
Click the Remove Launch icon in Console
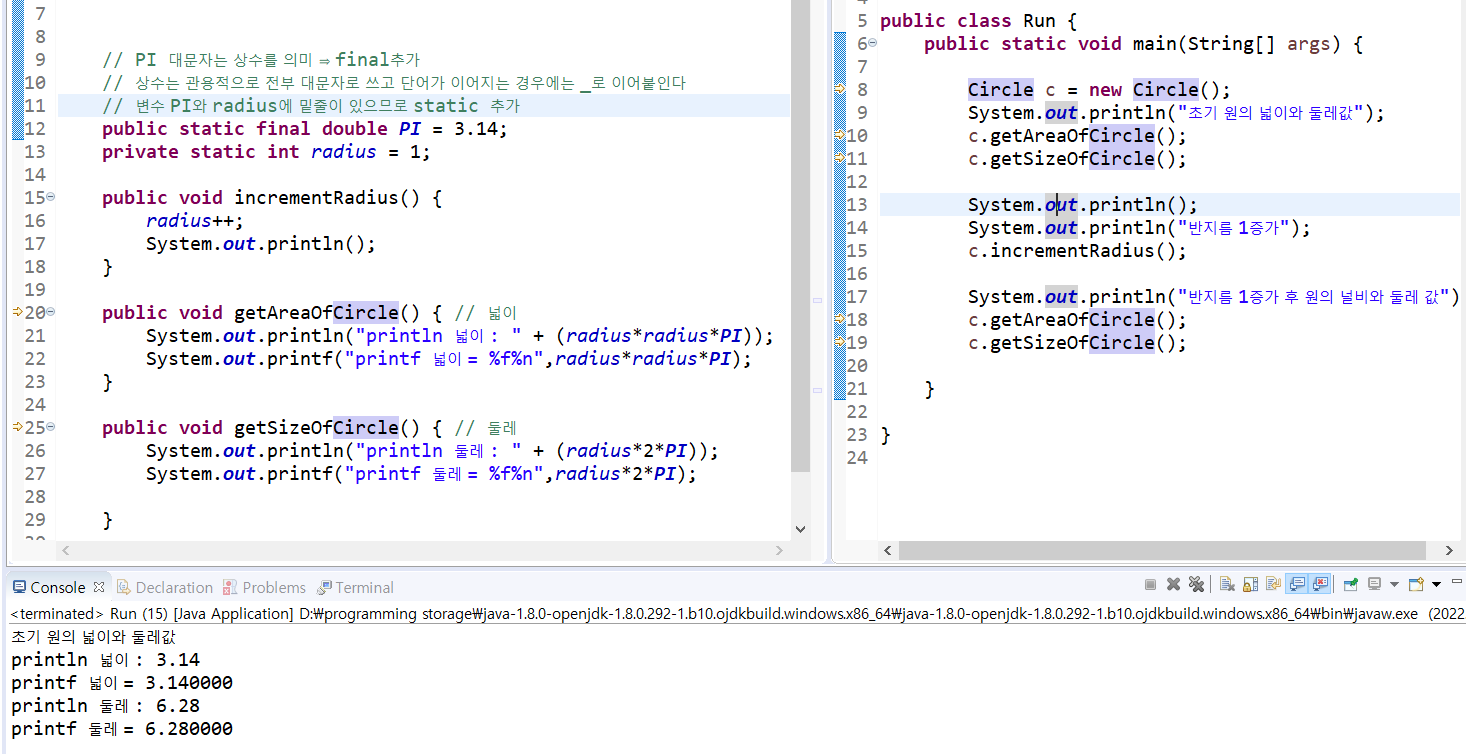tap(1173, 585)
